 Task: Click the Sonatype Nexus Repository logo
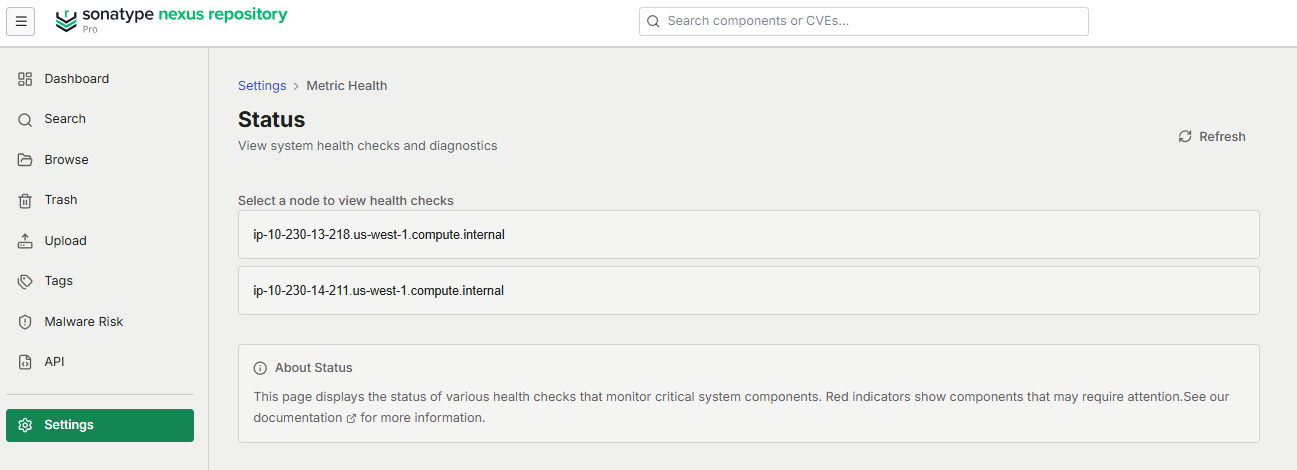tap(171, 20)
